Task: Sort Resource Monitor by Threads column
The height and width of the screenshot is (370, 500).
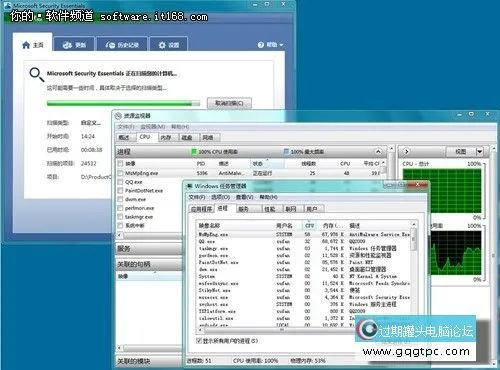Action: 308,164
